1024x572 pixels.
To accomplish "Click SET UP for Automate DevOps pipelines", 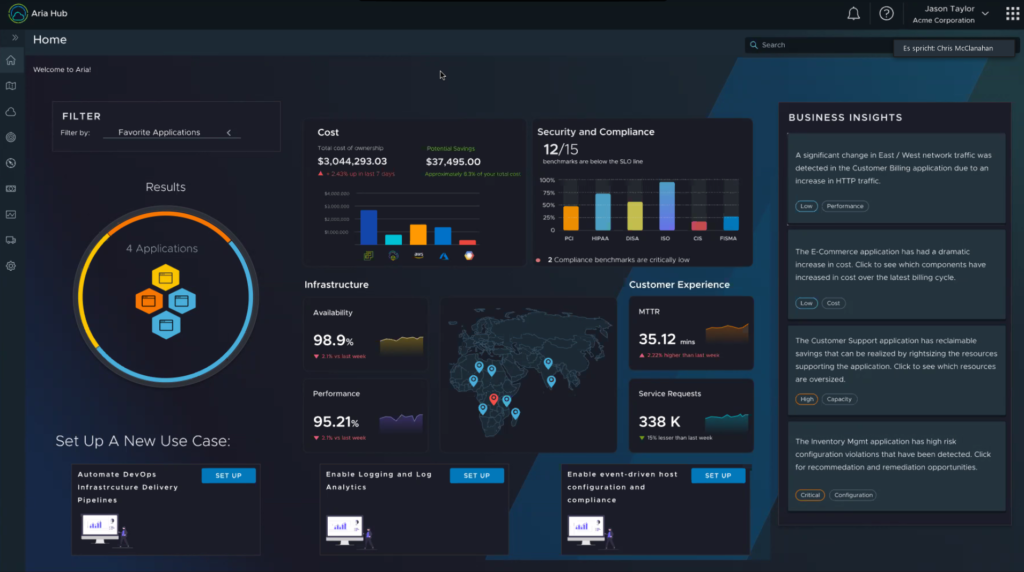I will tap(229, 476).
